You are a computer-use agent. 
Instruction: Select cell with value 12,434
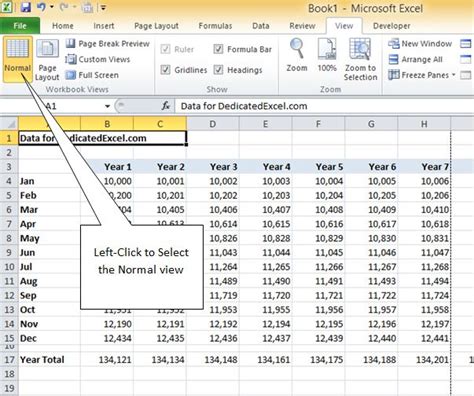pos(107,338)
